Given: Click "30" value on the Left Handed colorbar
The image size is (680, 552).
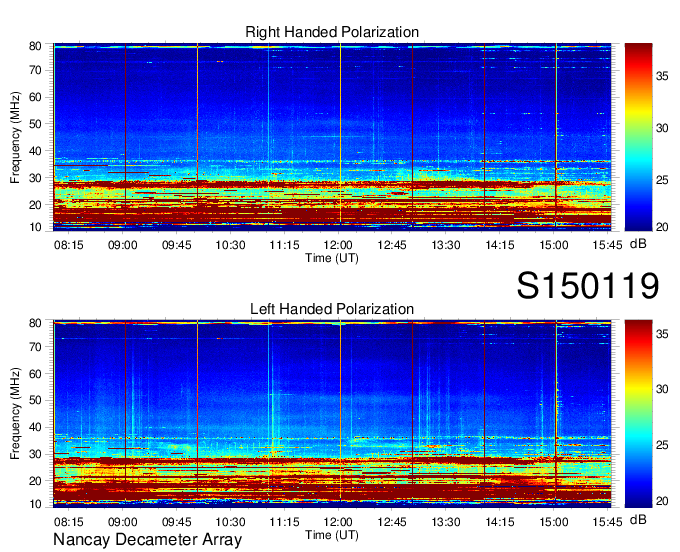Looking at the screenshot, I should click(x=662, y=389).
